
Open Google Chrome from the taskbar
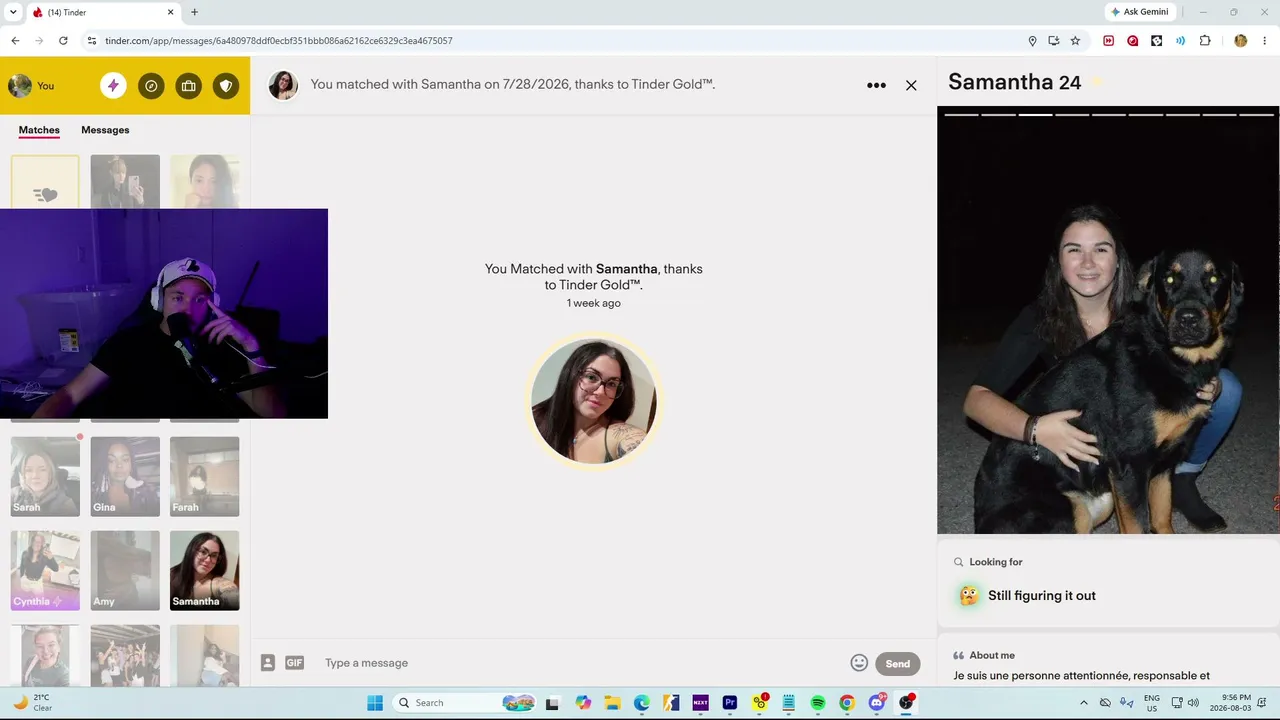tap(847, 703)
